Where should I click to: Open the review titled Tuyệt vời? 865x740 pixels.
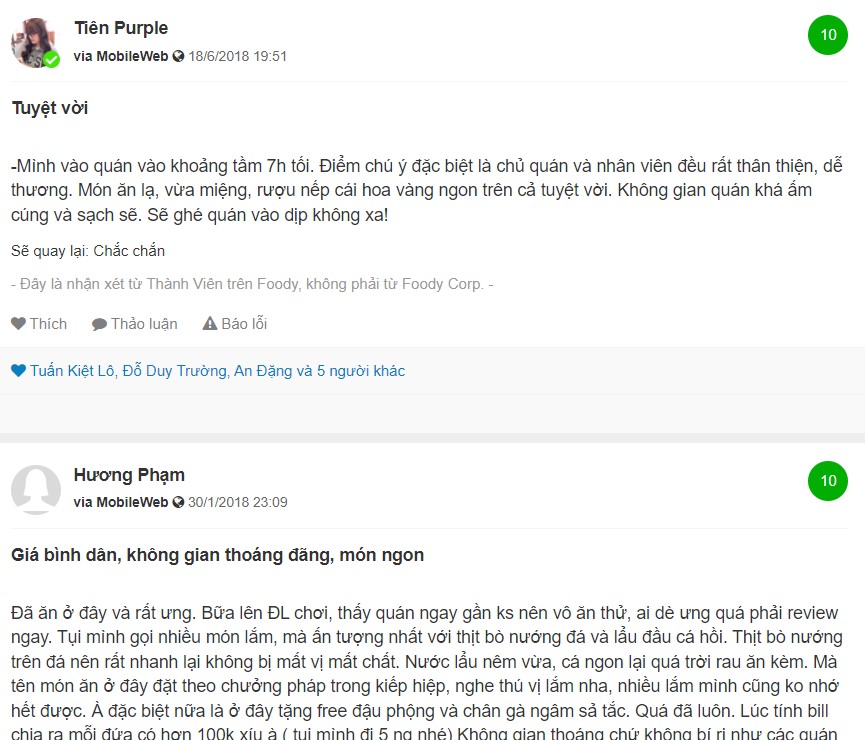[50, 108]
